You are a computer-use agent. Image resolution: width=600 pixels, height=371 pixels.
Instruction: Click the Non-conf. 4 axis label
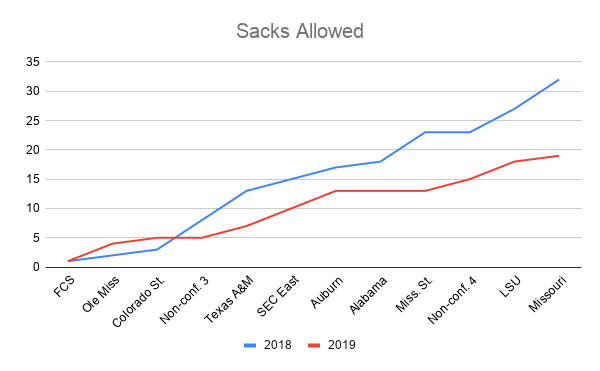[x=452, y=300]
